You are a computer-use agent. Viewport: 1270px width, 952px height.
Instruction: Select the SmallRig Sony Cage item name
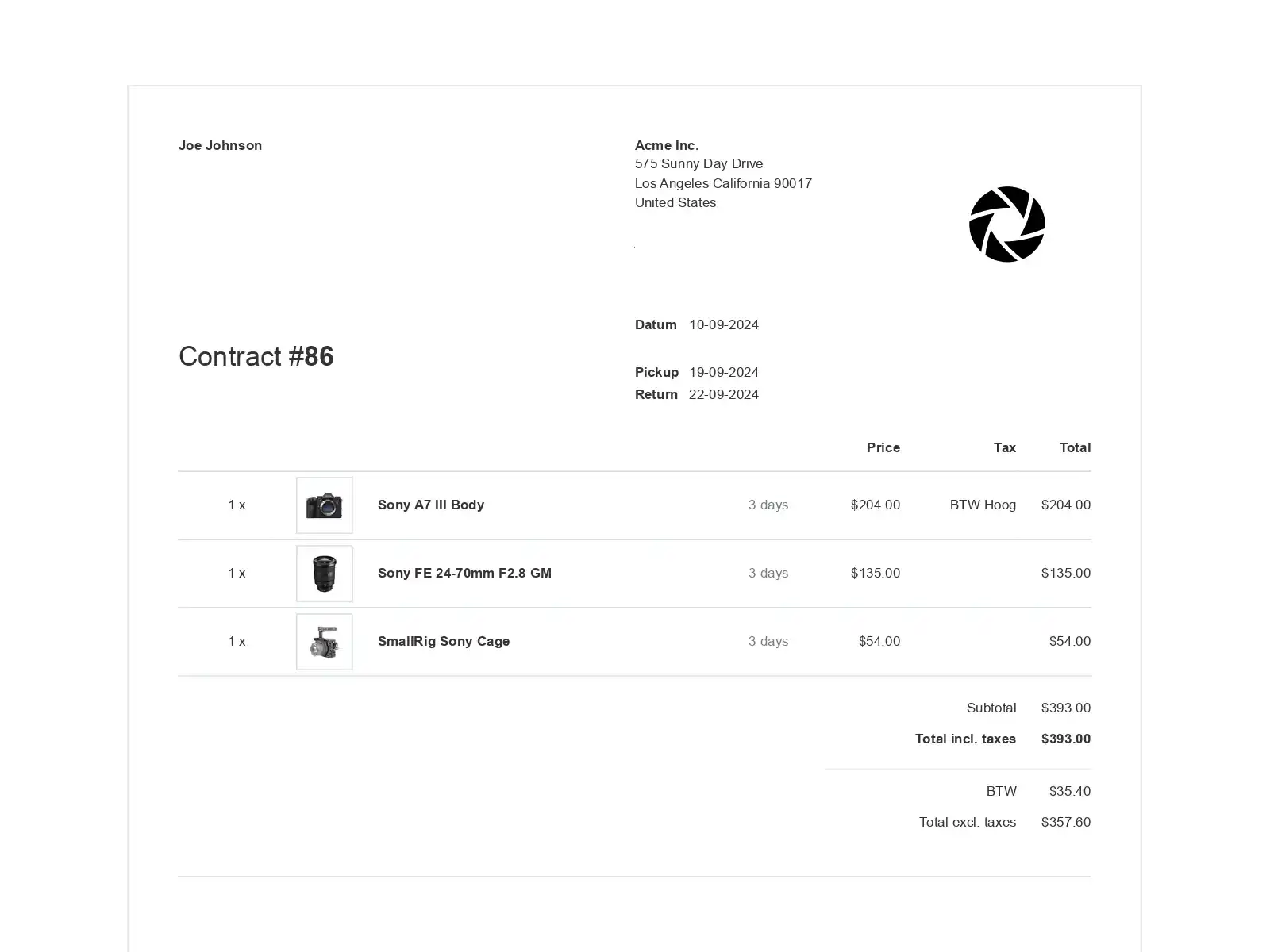(443, 641)
